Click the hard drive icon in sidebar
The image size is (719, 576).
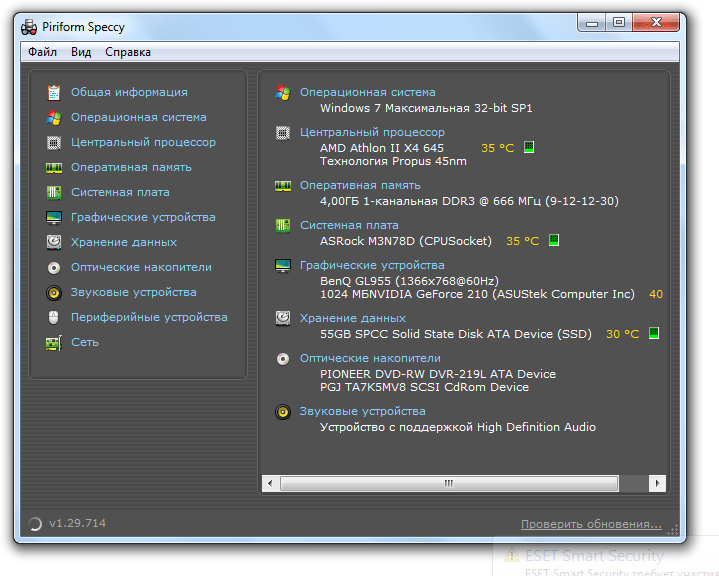point(54,242)
